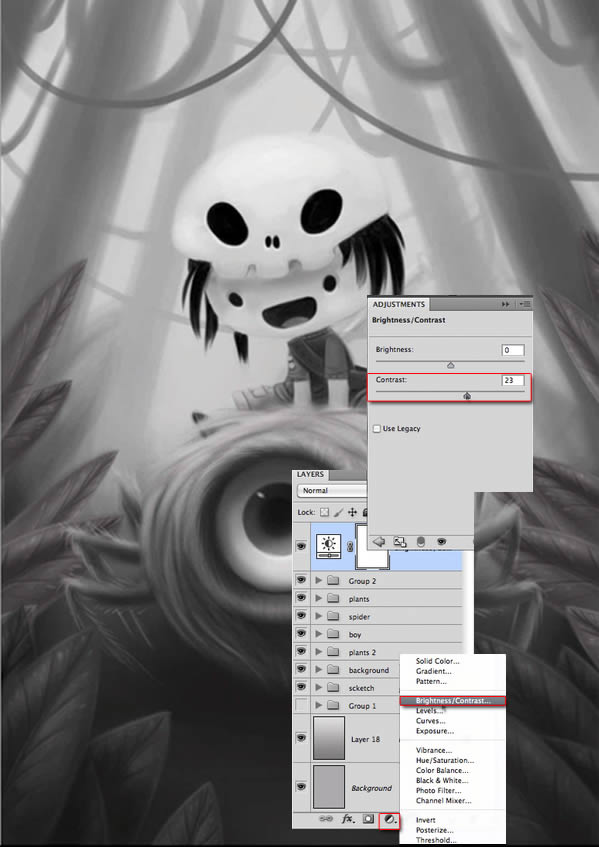Image resolution: width=599 pixels, height=847 pixels.
Task: Choose Brightness/Contrast from the adjustment menu
Action: tap(453, 701)
